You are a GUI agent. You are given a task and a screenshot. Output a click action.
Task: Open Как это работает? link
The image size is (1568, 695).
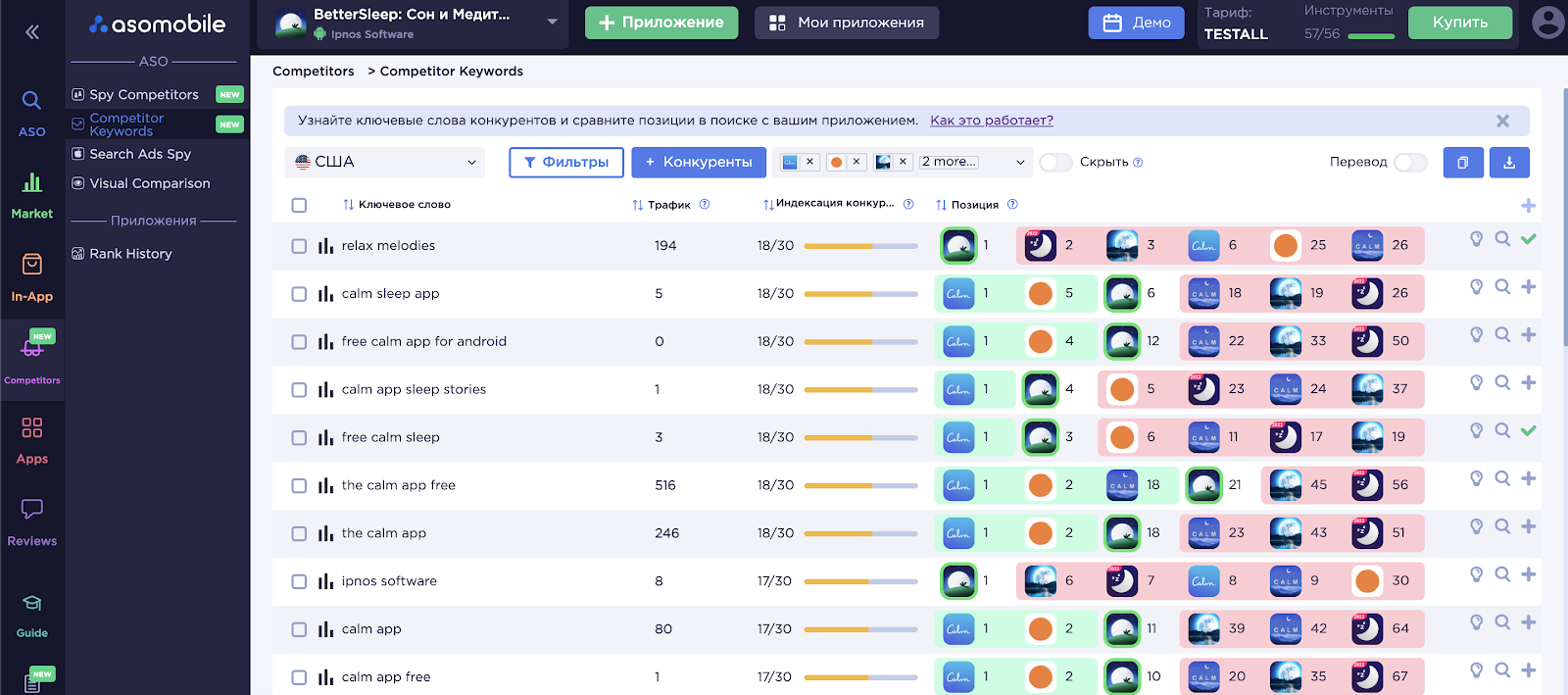[x=992, y=121]
